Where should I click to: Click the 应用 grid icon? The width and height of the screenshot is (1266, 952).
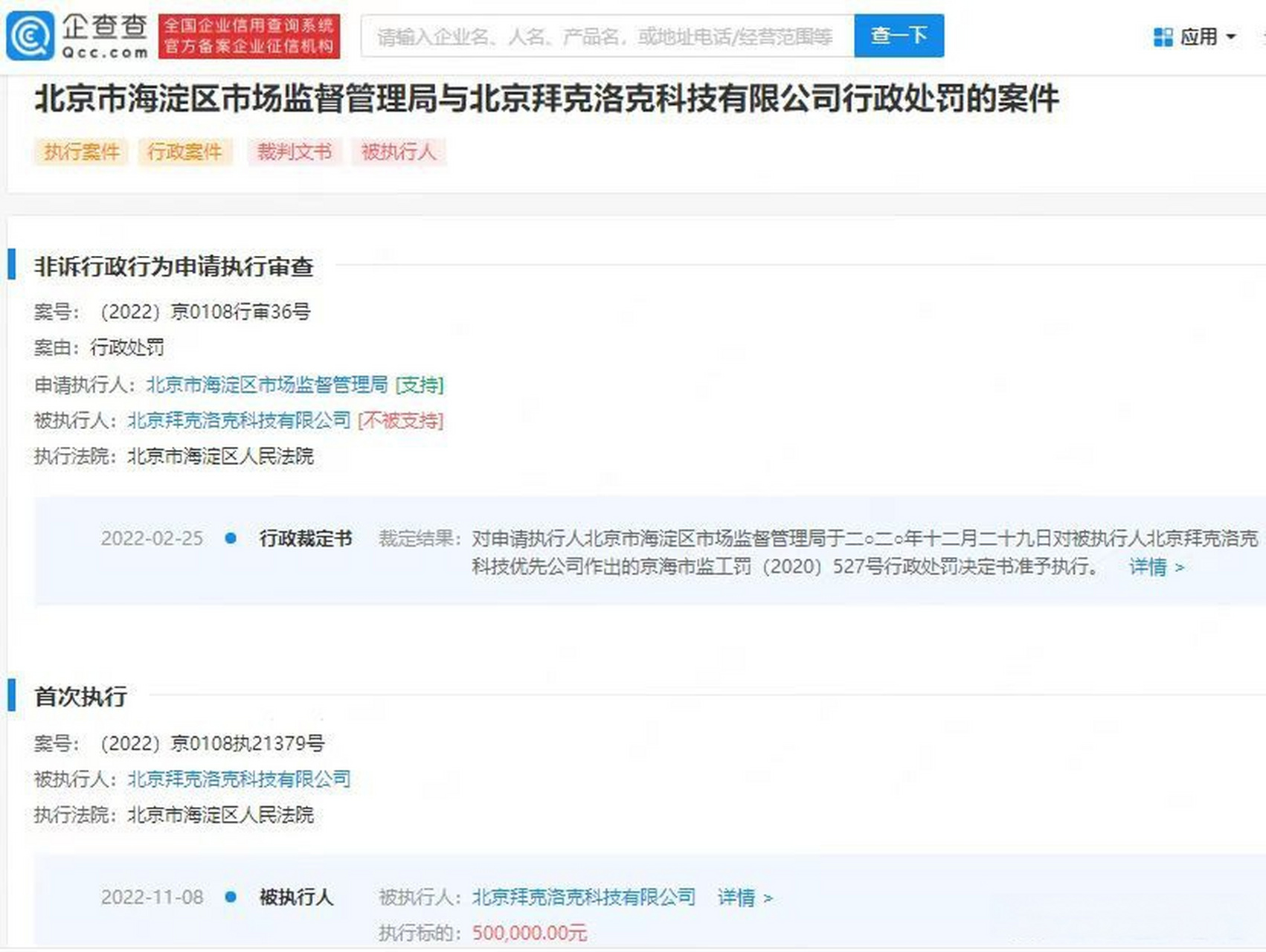[x=1163, y=36]
